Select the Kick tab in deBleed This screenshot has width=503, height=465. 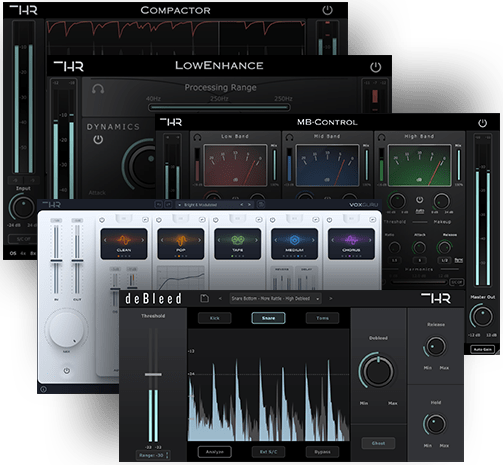215,318
